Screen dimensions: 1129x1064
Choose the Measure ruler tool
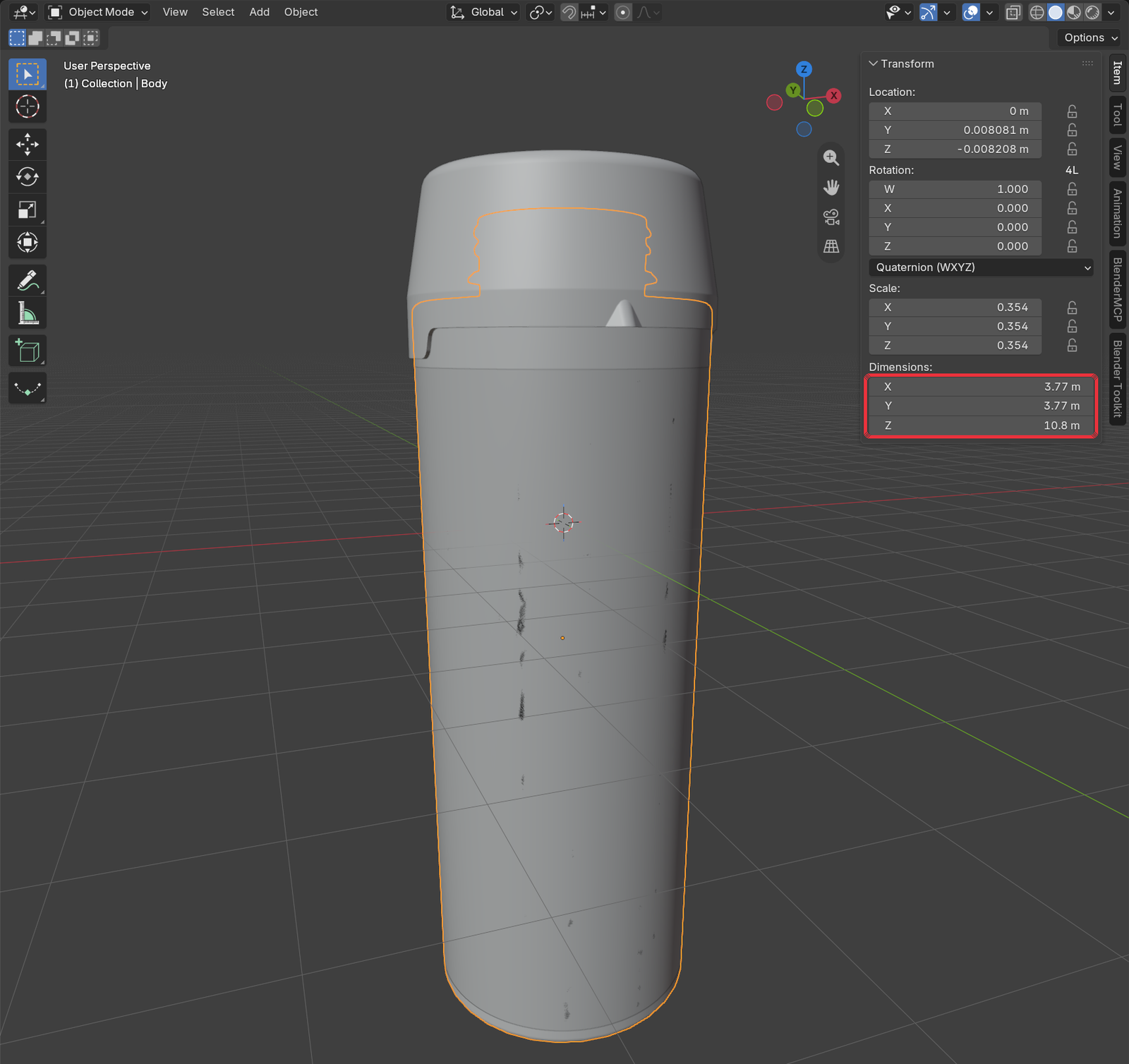(28, 313)
